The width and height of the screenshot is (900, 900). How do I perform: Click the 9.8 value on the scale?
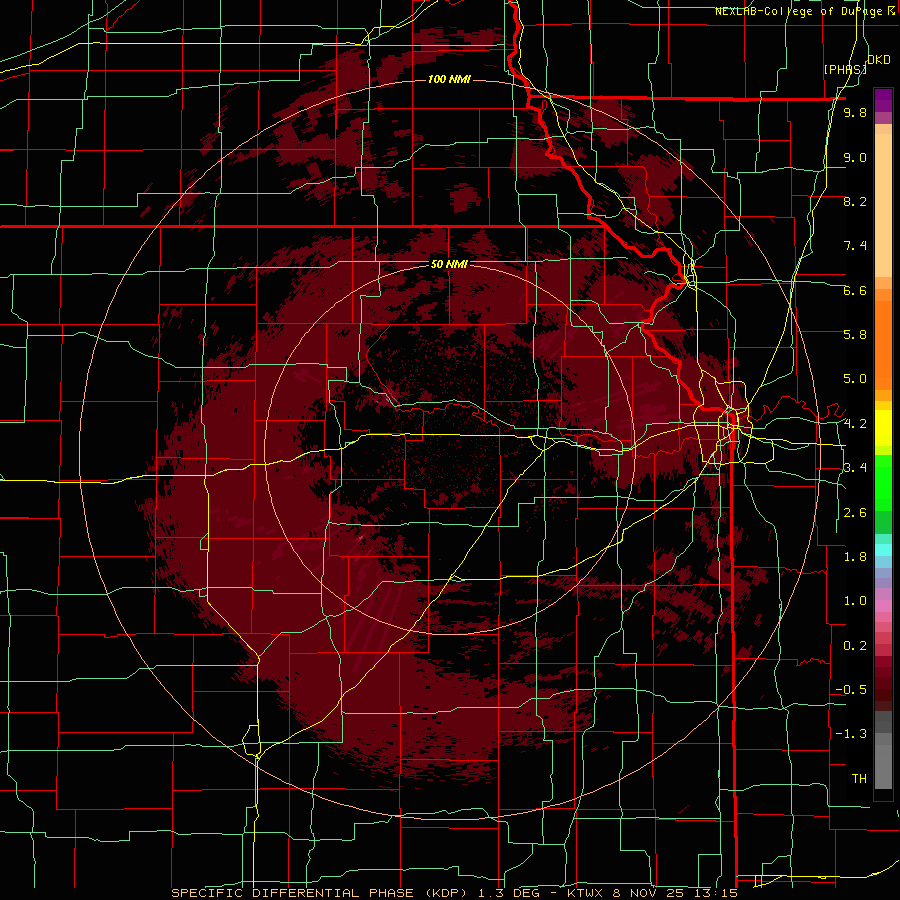(855, 112)
